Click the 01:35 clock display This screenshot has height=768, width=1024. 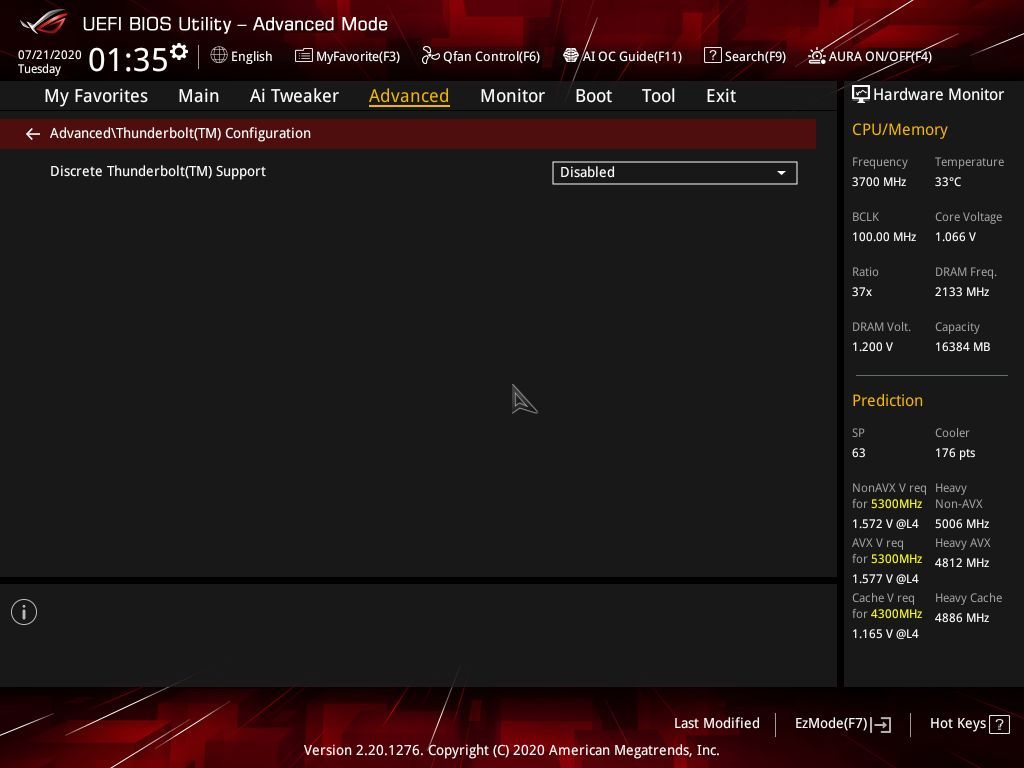point(128,59)
